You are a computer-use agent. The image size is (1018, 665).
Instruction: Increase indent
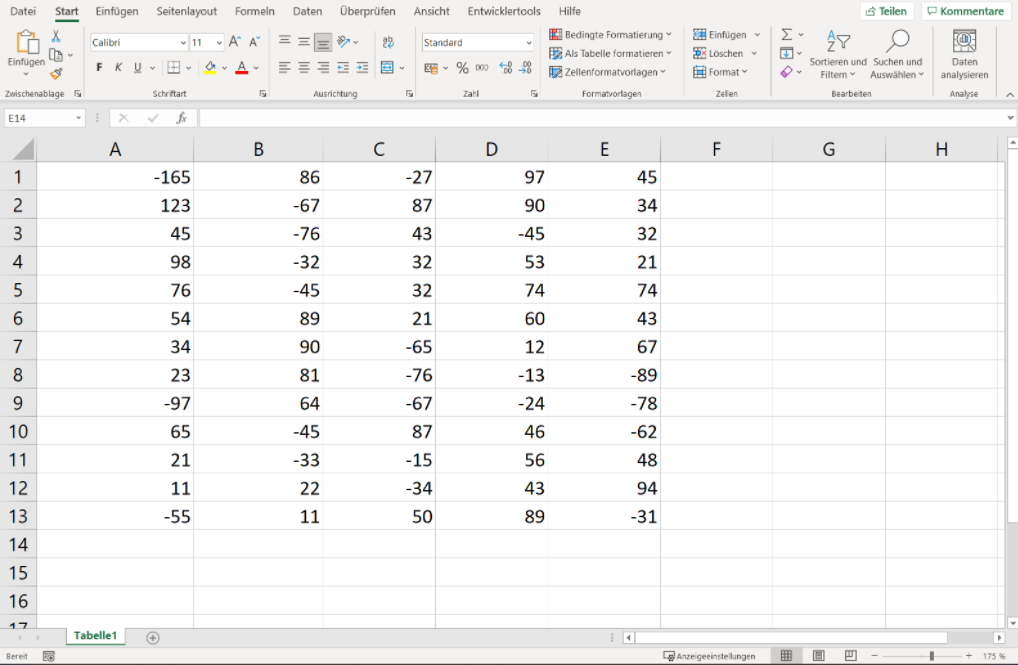362,68
